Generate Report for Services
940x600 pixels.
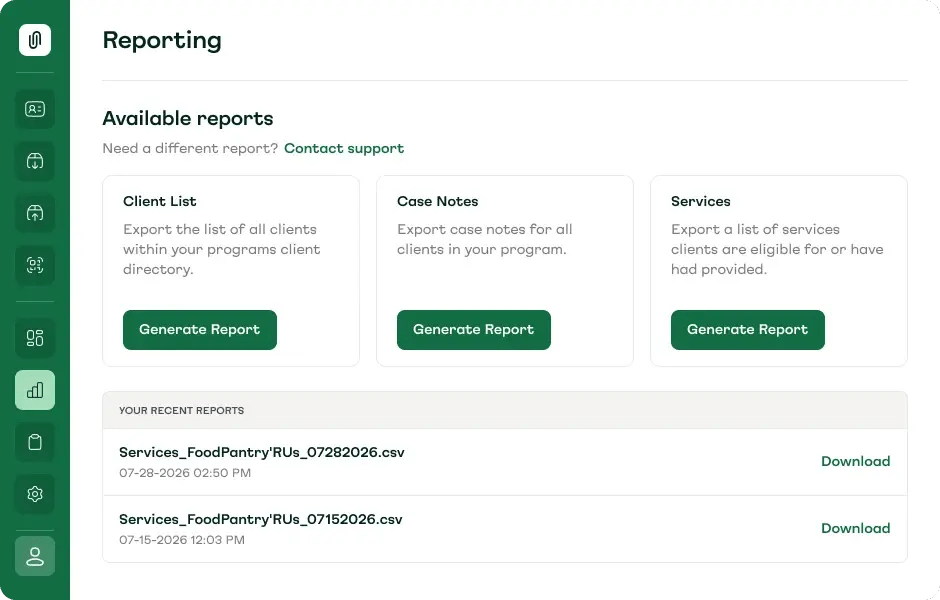pos(748,330)
